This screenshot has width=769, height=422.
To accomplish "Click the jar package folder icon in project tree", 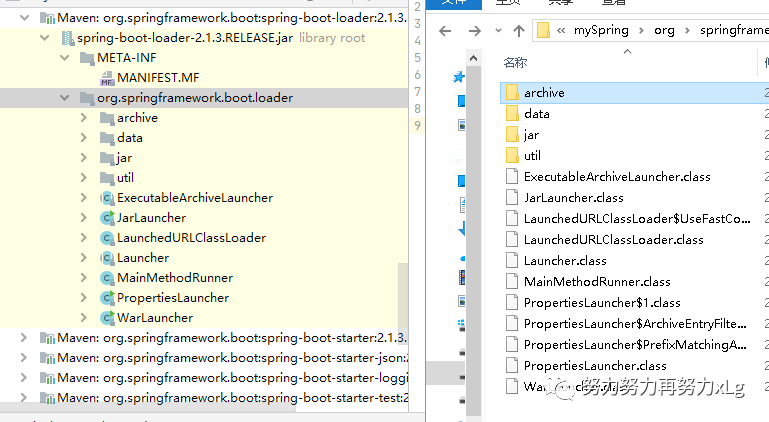I will coord(107,158).
